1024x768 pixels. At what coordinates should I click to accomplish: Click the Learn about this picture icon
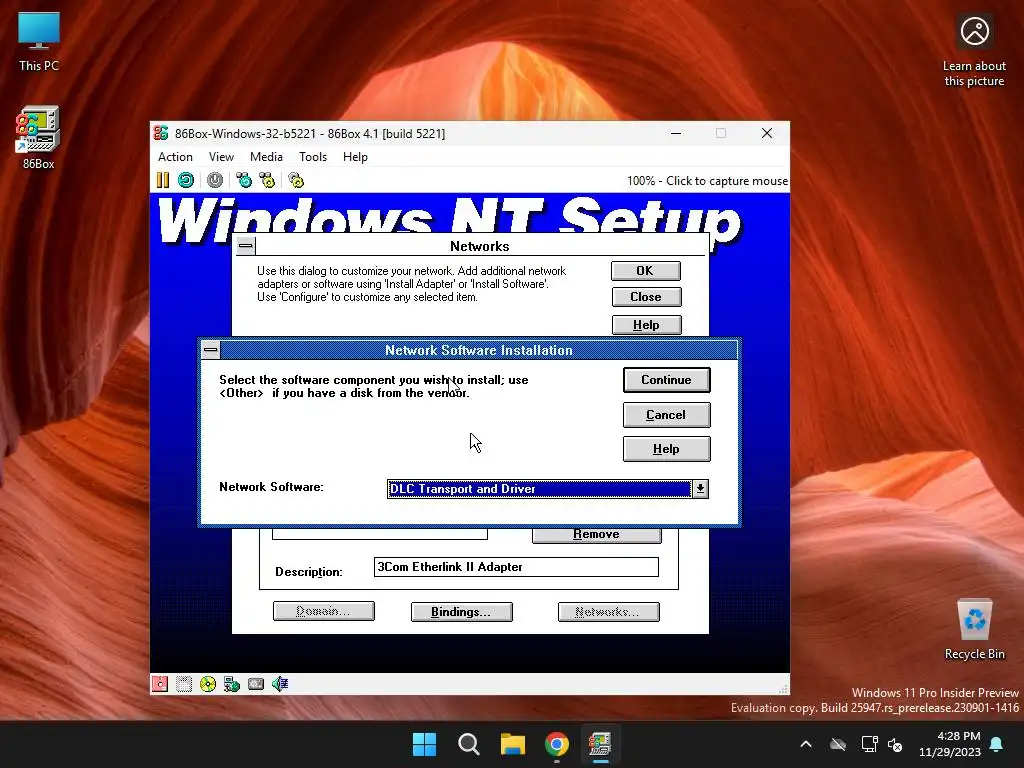(974, 51)
